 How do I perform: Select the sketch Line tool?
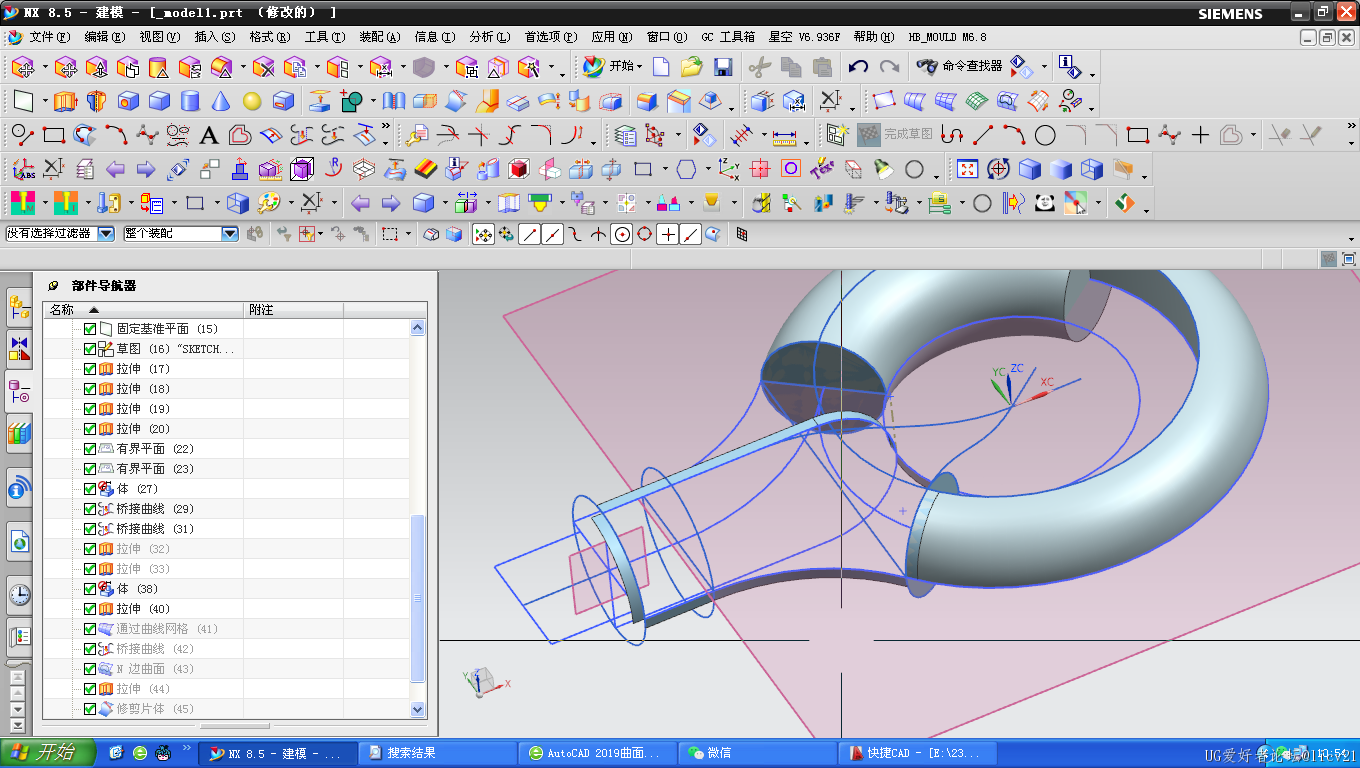(983, 135)
